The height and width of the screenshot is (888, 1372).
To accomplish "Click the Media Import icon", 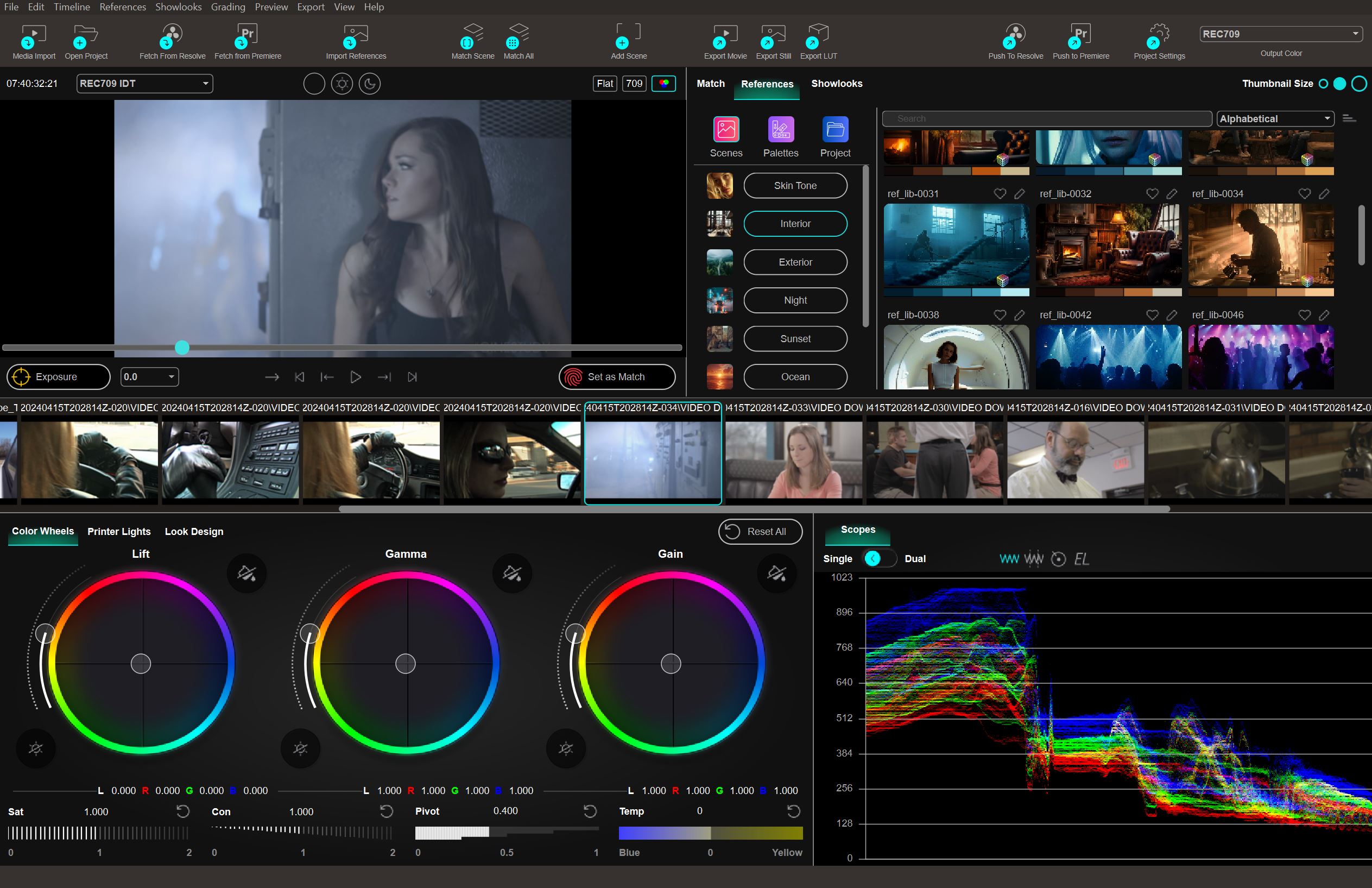I will coord(34,36).
